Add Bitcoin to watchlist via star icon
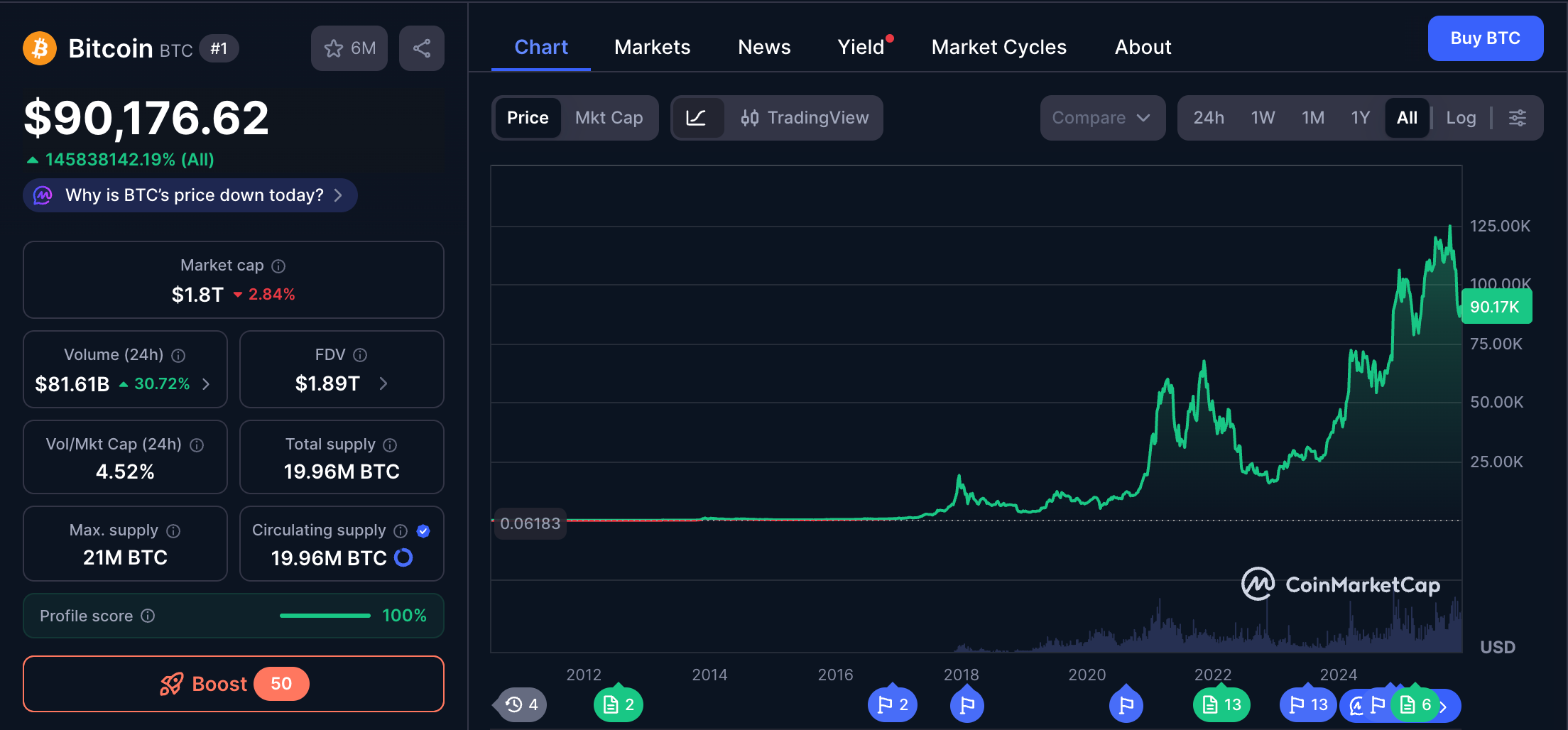Image resolution: width=1568 pixels, height=730 pixels. point(334,48)
